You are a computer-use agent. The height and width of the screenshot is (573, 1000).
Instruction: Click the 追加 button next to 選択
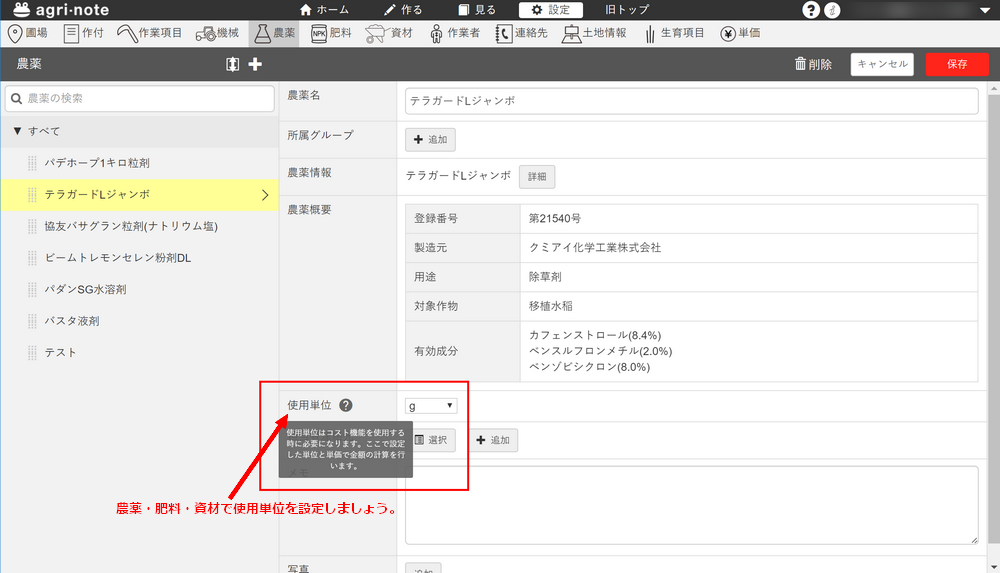[x=493, y=440]
